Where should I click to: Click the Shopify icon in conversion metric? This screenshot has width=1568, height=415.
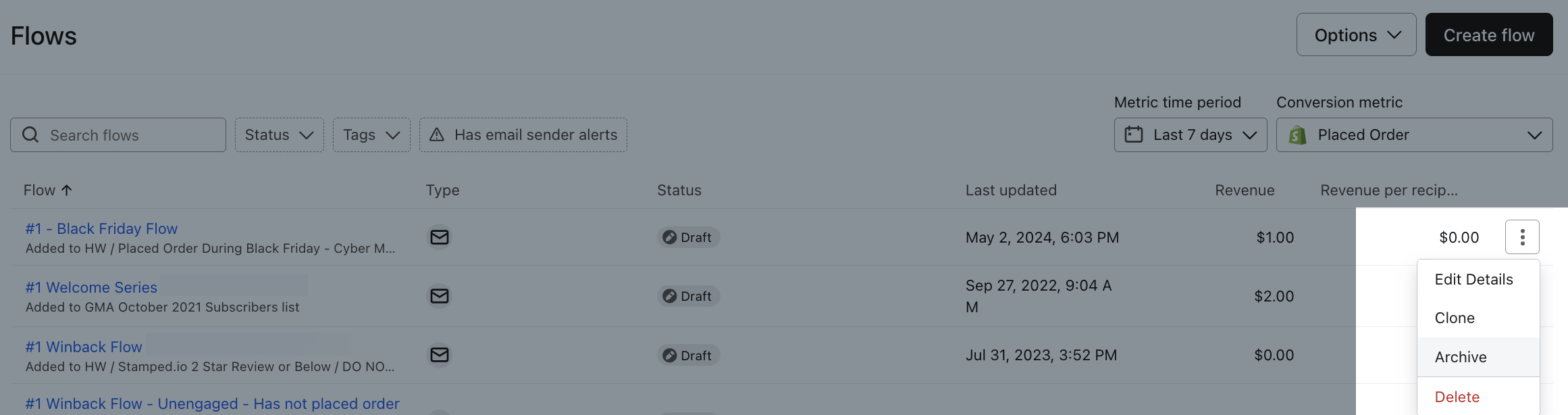point(1297,135)
